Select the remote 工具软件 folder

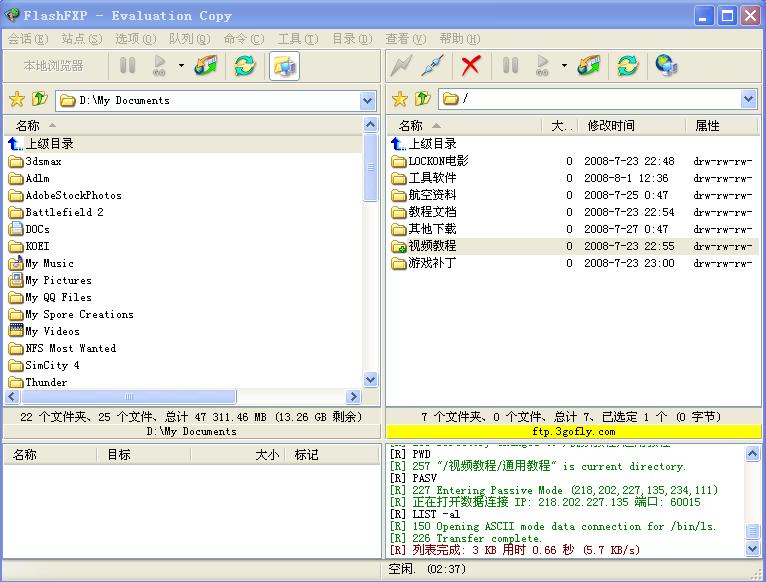click(x=424, y=178)
